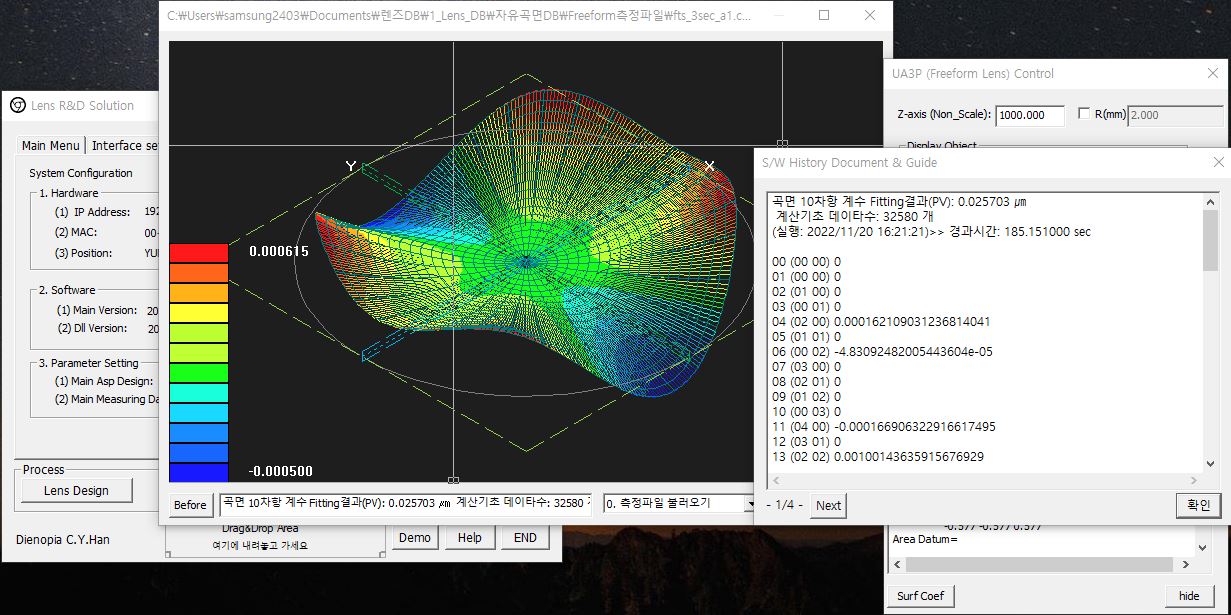Click the green color scale swatch
The height and width of the screenshot is (615, 1231).
199,372
